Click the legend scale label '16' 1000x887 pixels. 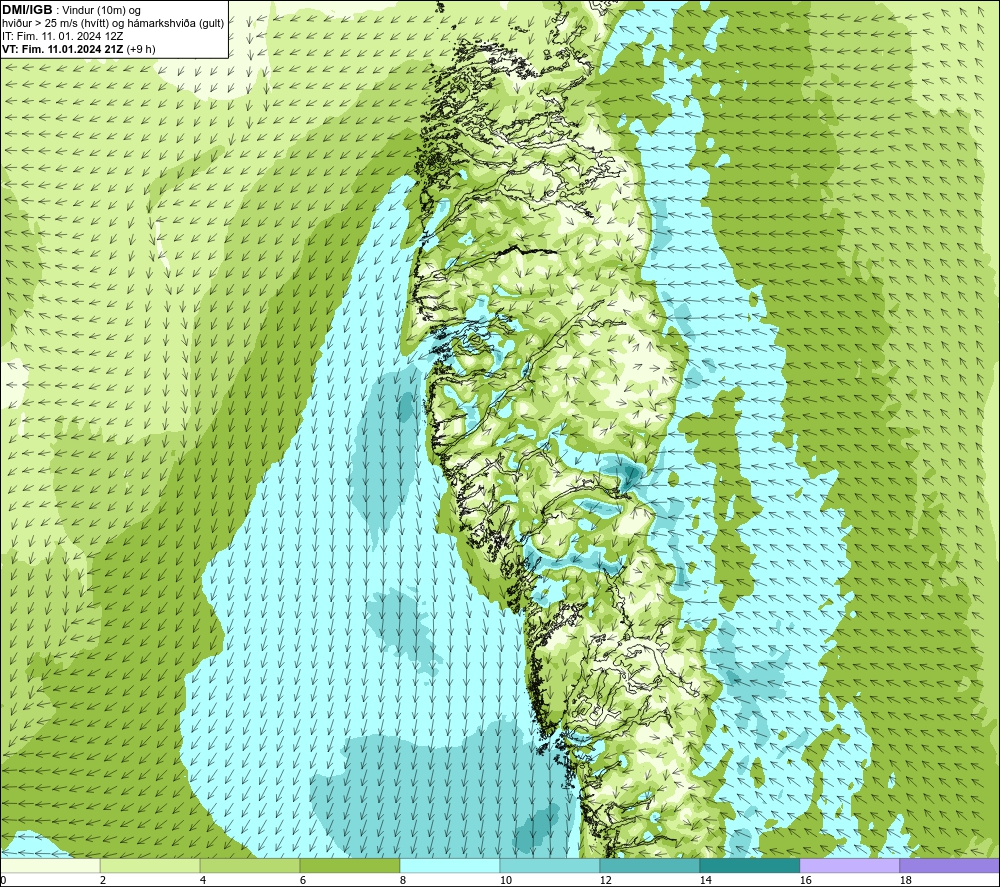(805, 880)
